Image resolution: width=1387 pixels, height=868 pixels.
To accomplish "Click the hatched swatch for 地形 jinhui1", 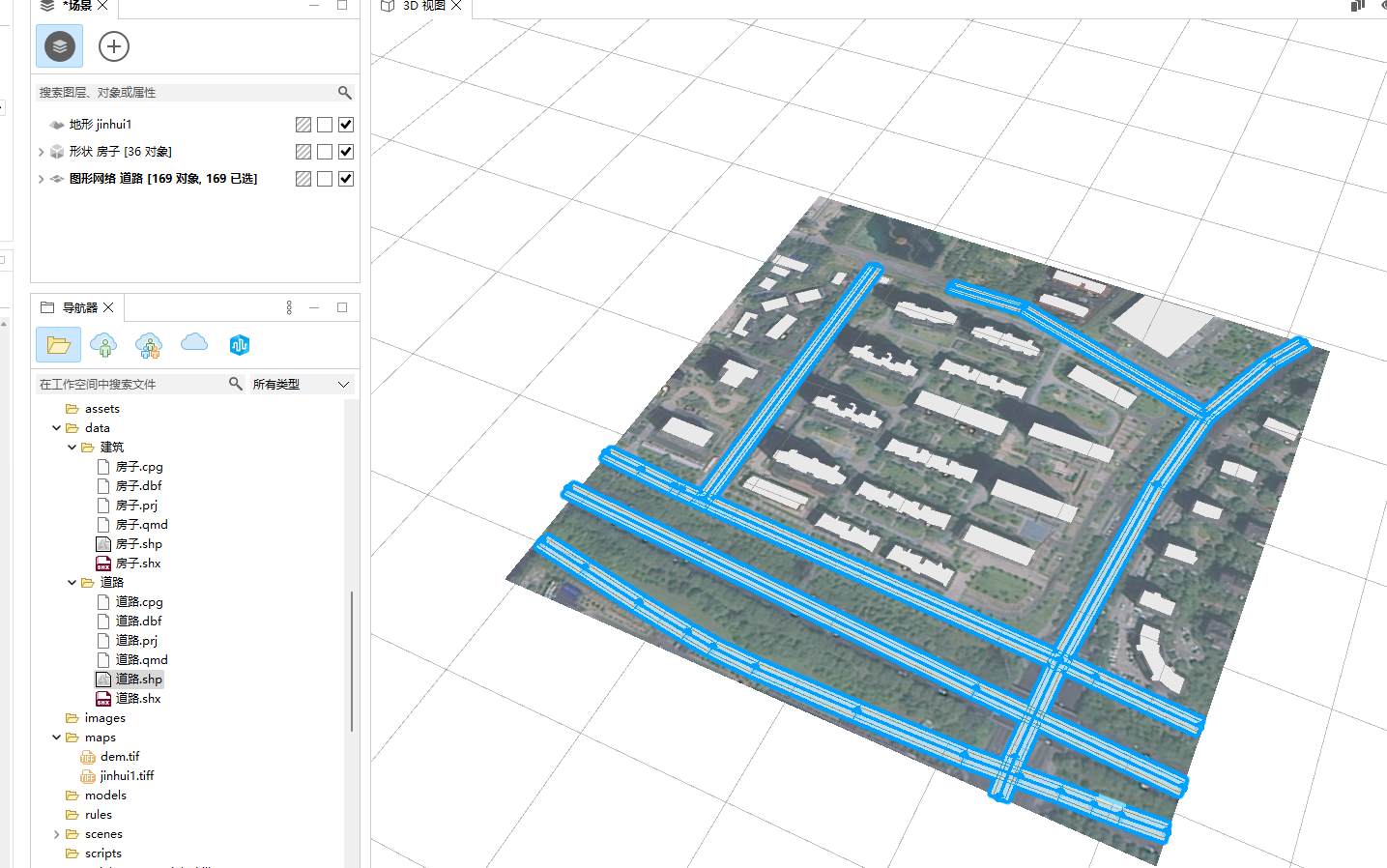I will tap(303, 125).
